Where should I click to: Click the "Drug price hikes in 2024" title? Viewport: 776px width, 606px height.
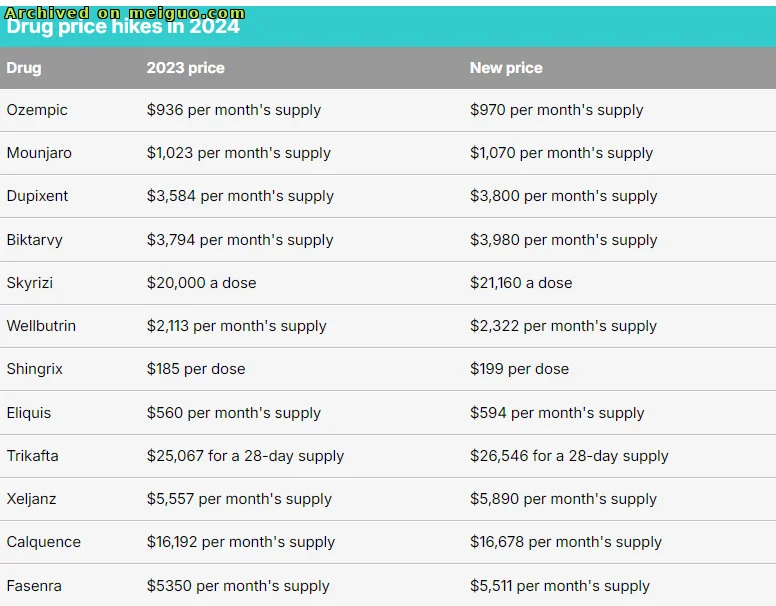[123, 29]
